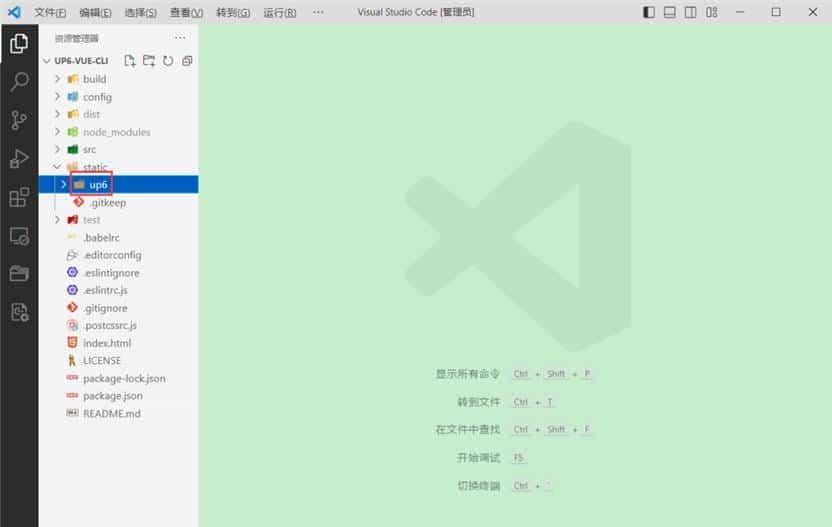Screen dimensions: 832x527
Task: Toggle the secondary sidebar layout button
Action: coord(690,12)
